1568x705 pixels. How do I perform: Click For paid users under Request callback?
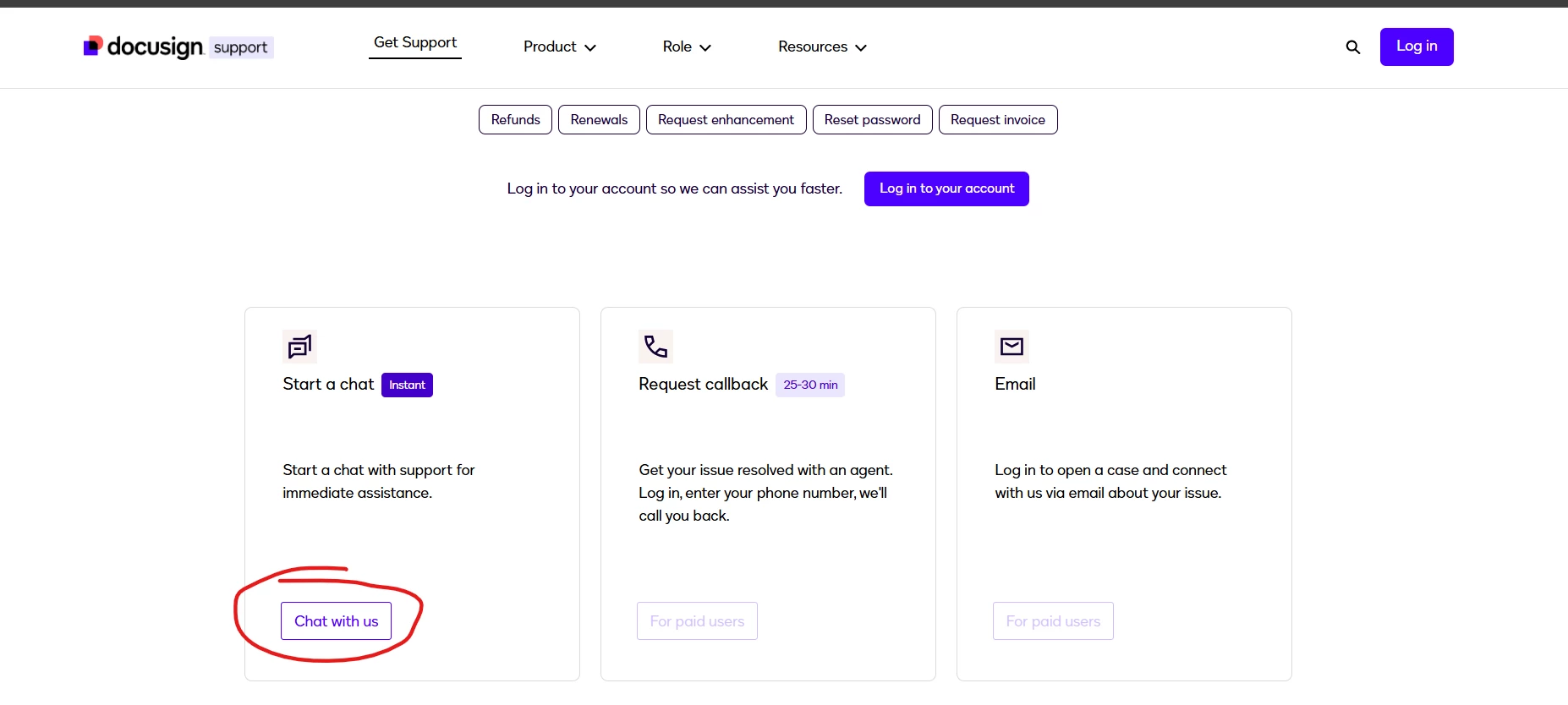point(697,621)
